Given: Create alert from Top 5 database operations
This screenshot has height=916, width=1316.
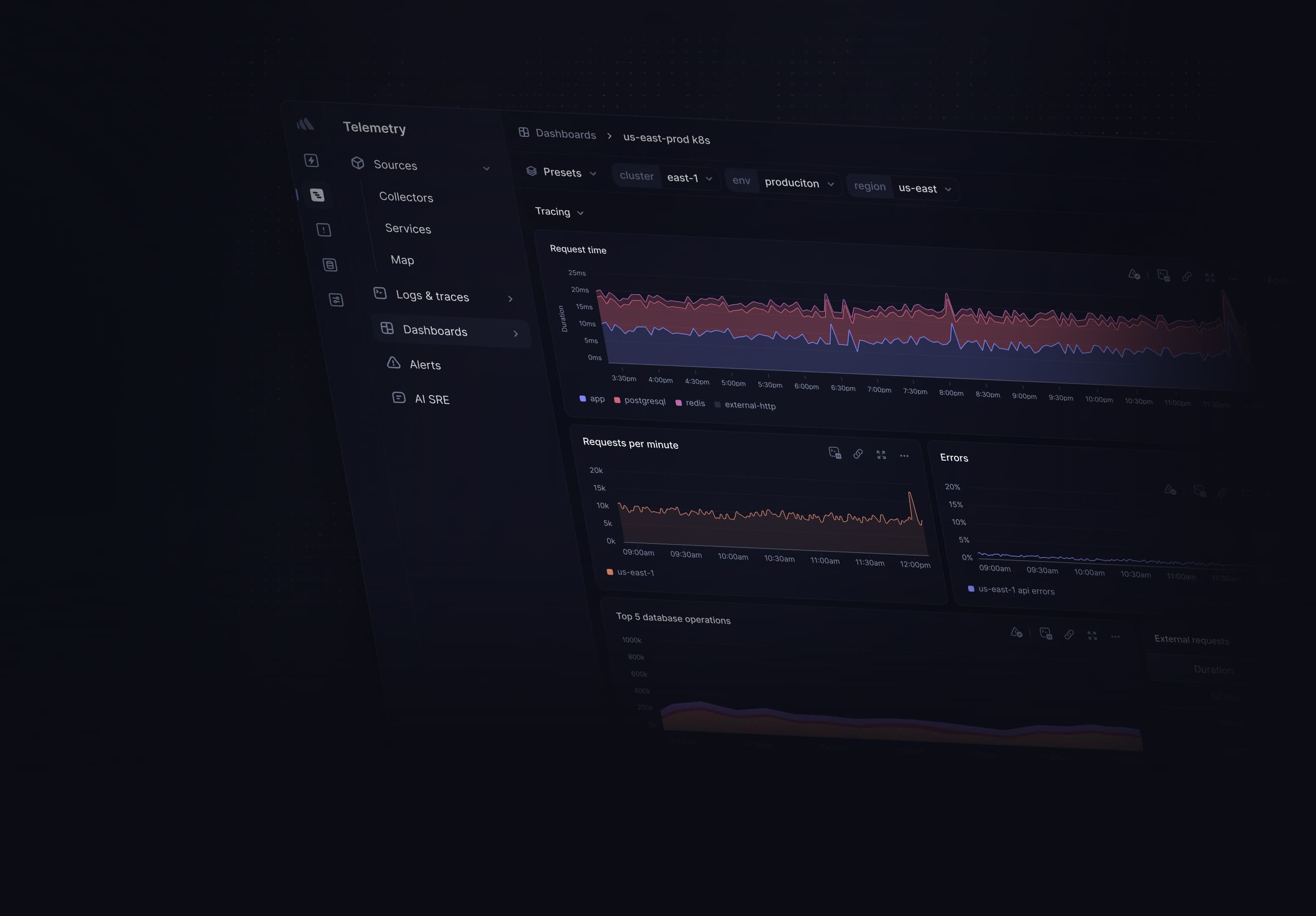Looking at the screenshot, I should (x=1016, y=632).
